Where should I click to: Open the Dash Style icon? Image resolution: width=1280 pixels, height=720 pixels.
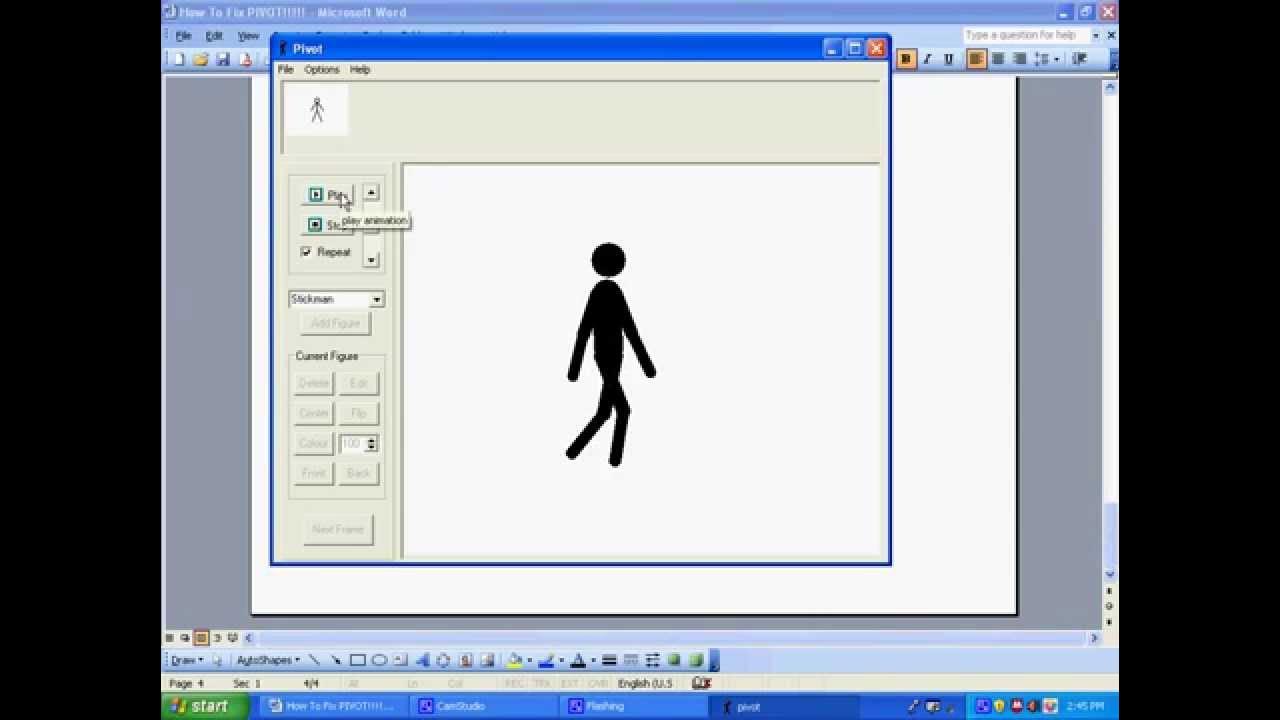(x=631, y=660)
